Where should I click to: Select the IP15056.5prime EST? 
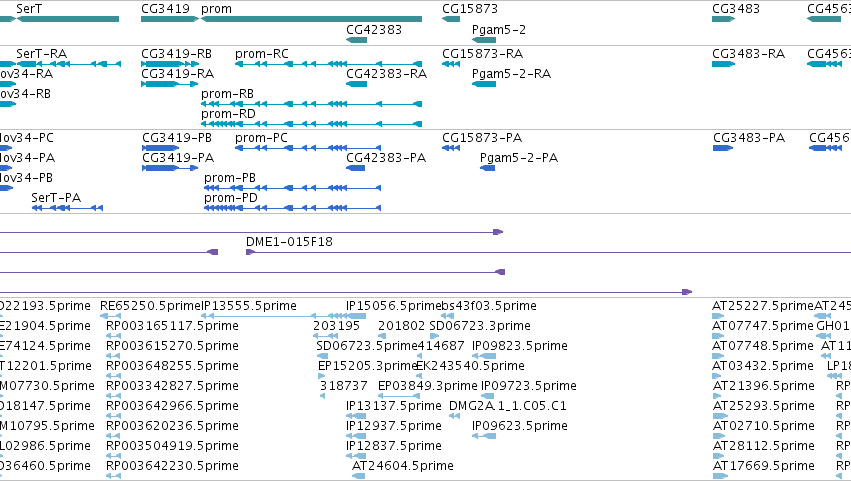pos(355,316)
